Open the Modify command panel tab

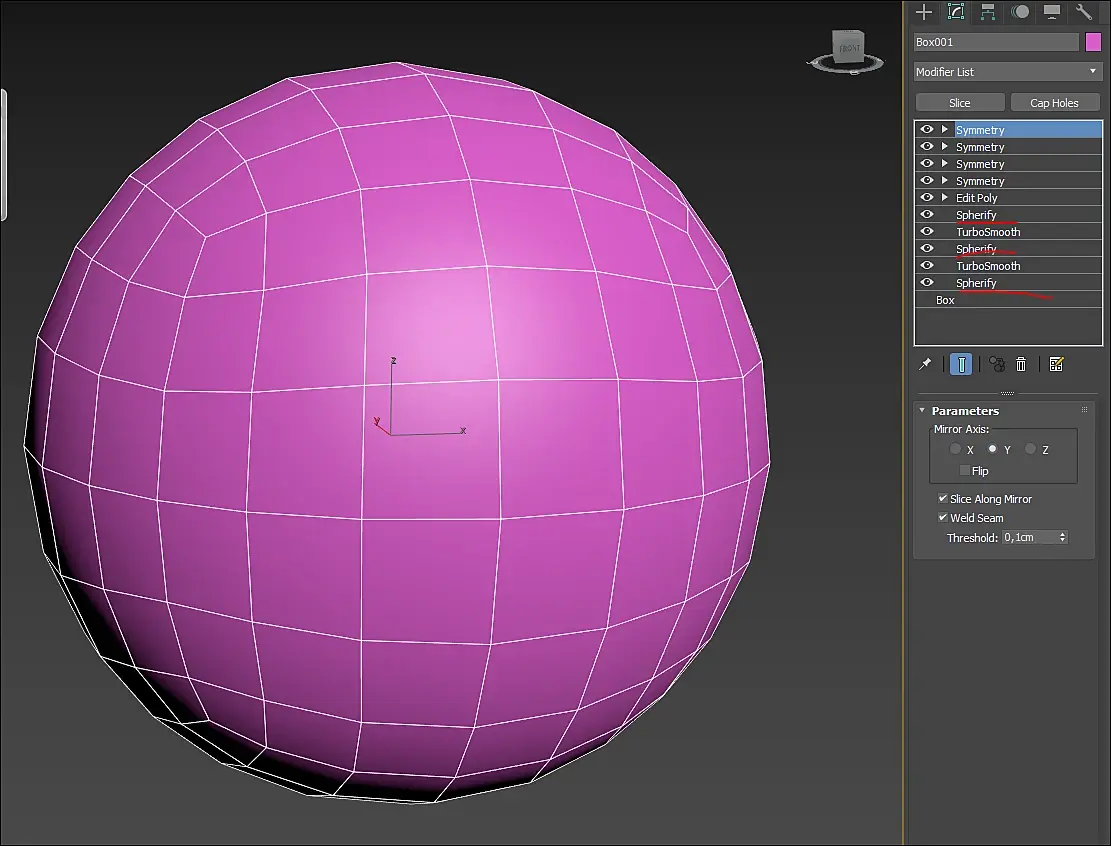click(x=956, y=11)
